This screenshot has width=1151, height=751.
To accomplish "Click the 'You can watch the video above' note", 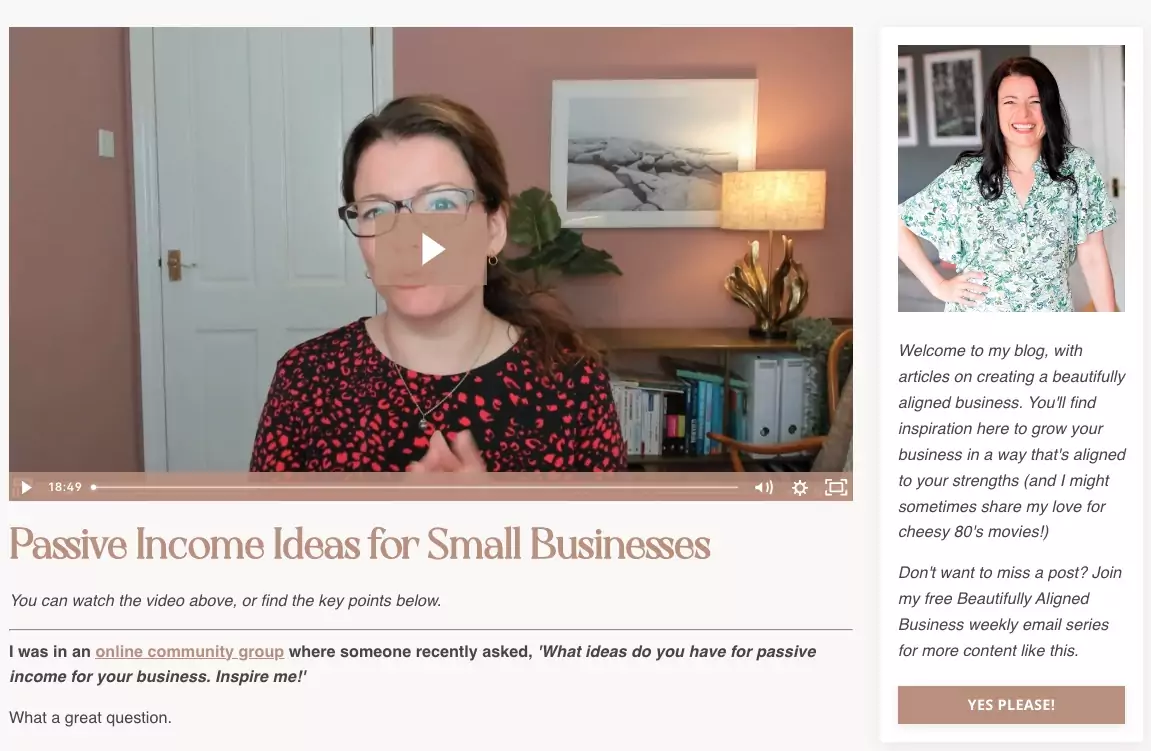I will [x=225, y=601].
